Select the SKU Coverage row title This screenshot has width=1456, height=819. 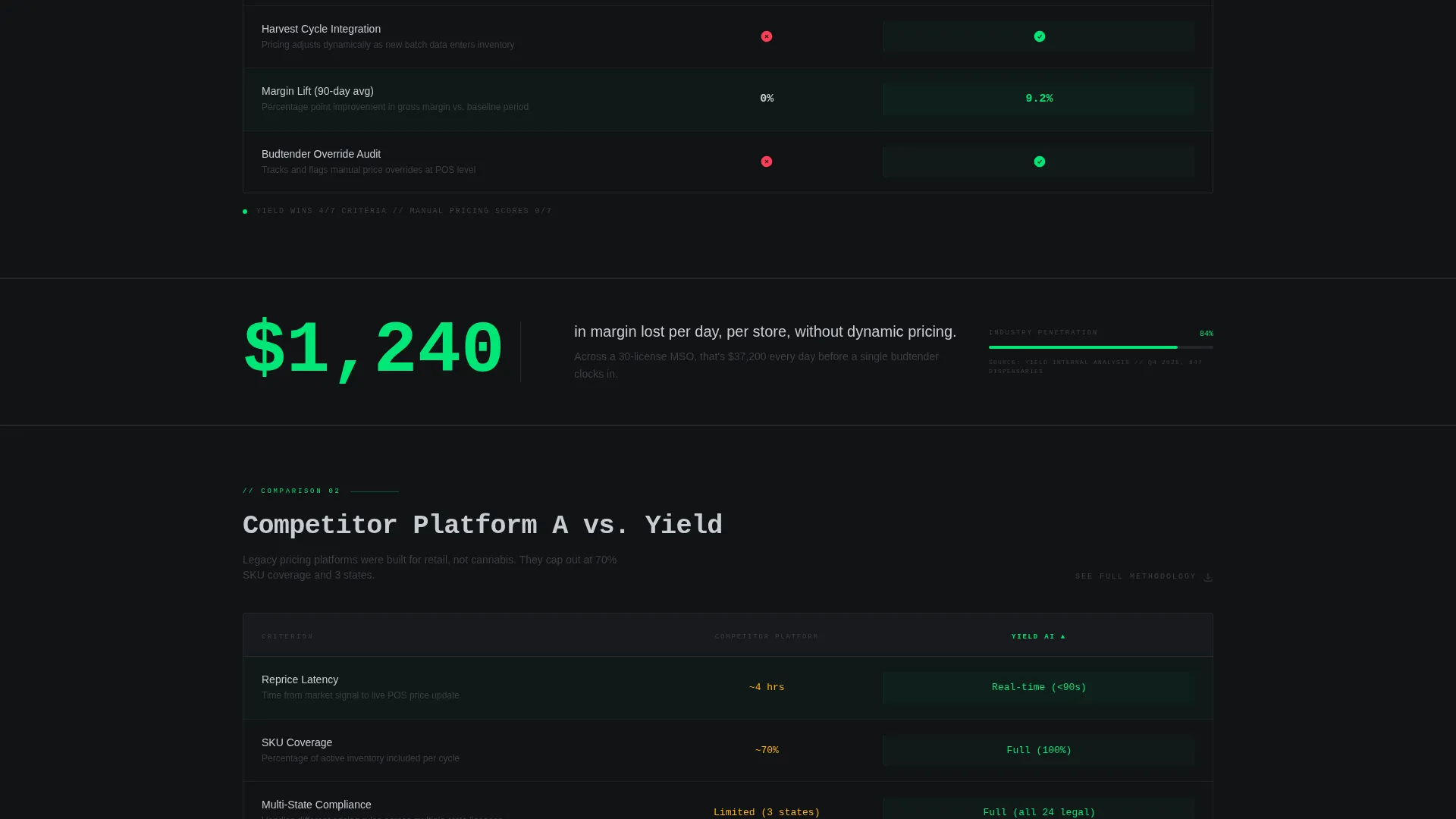[x=297, y=742]
